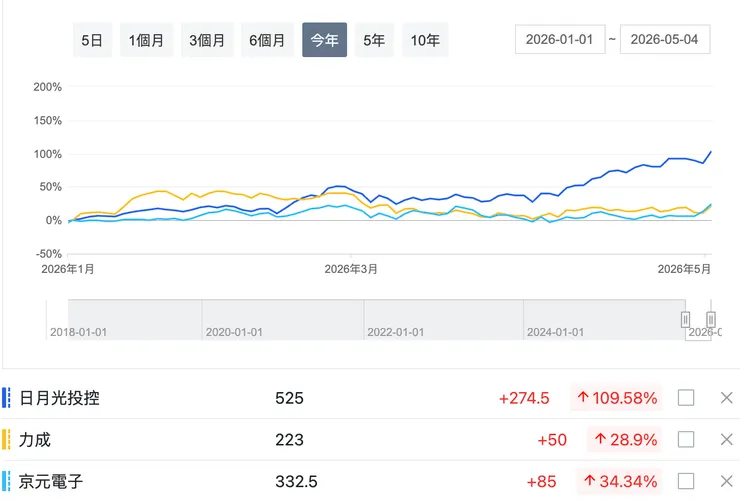Click the dark blue color marker for 日月光投控
Screen dimensions: 740x500
pos(6,398)
